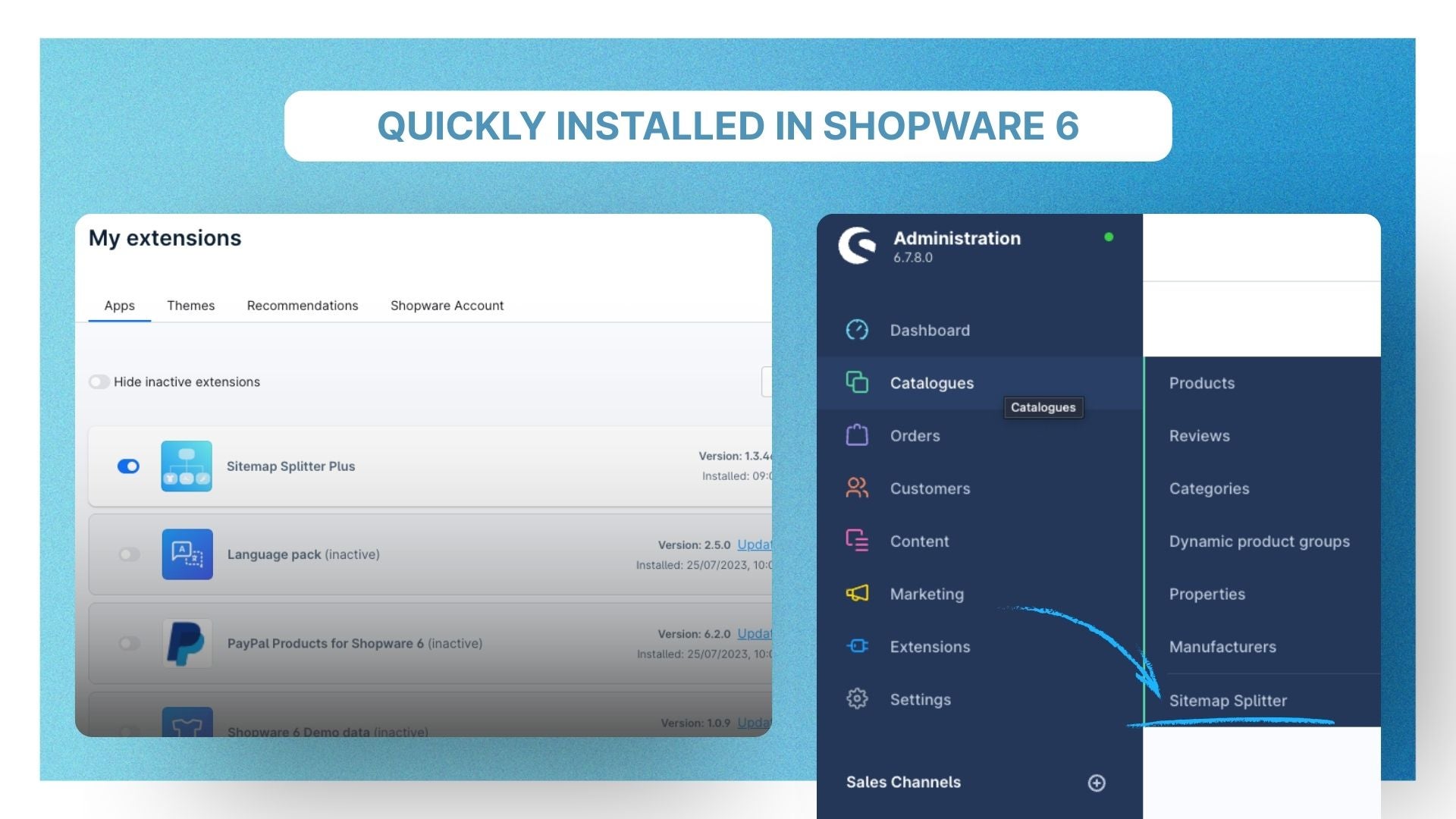Click the Dashboard gauge icon
Viewport: 1456px width, 819px height.
[x=857, y=330]
